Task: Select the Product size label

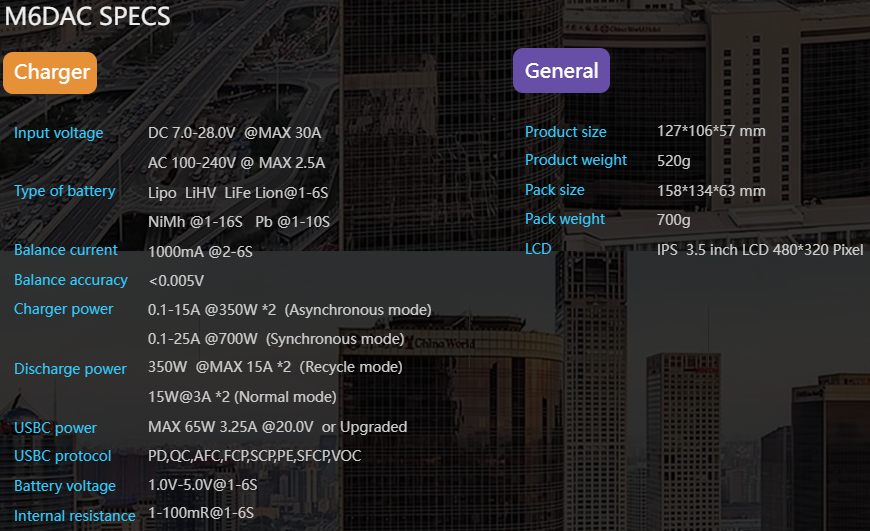Action: pos(565,132)
